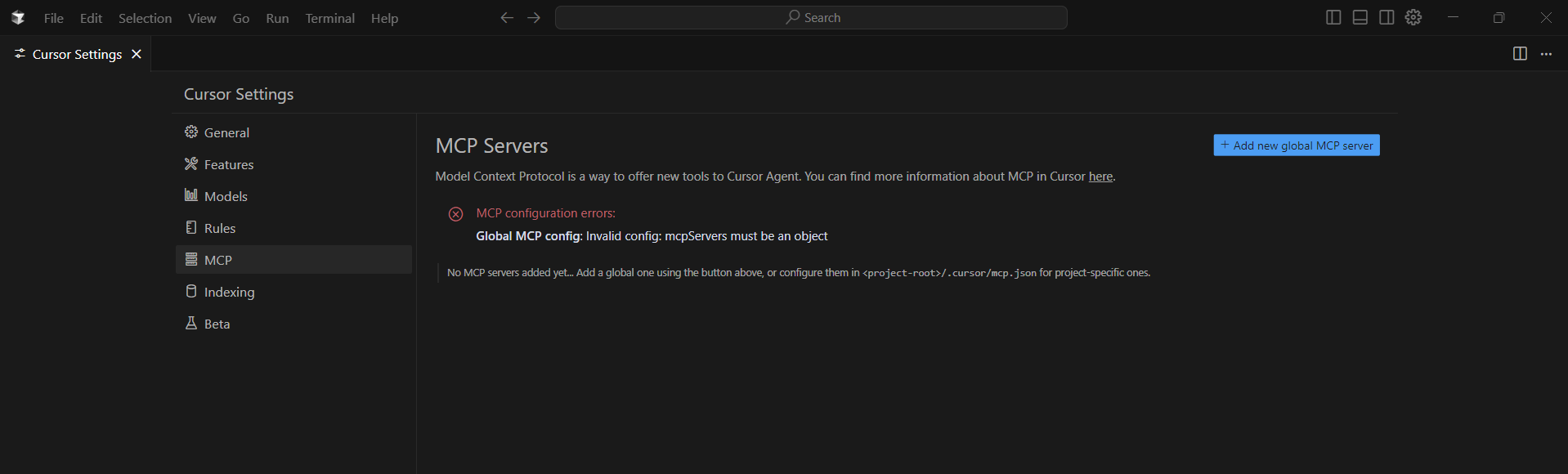
Task: Click the MCP Servers heading
Action: (x=492, y=145)
